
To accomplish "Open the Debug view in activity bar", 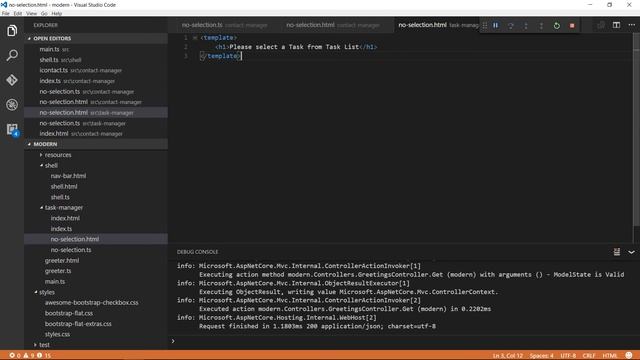I will [x=12, y=104].
